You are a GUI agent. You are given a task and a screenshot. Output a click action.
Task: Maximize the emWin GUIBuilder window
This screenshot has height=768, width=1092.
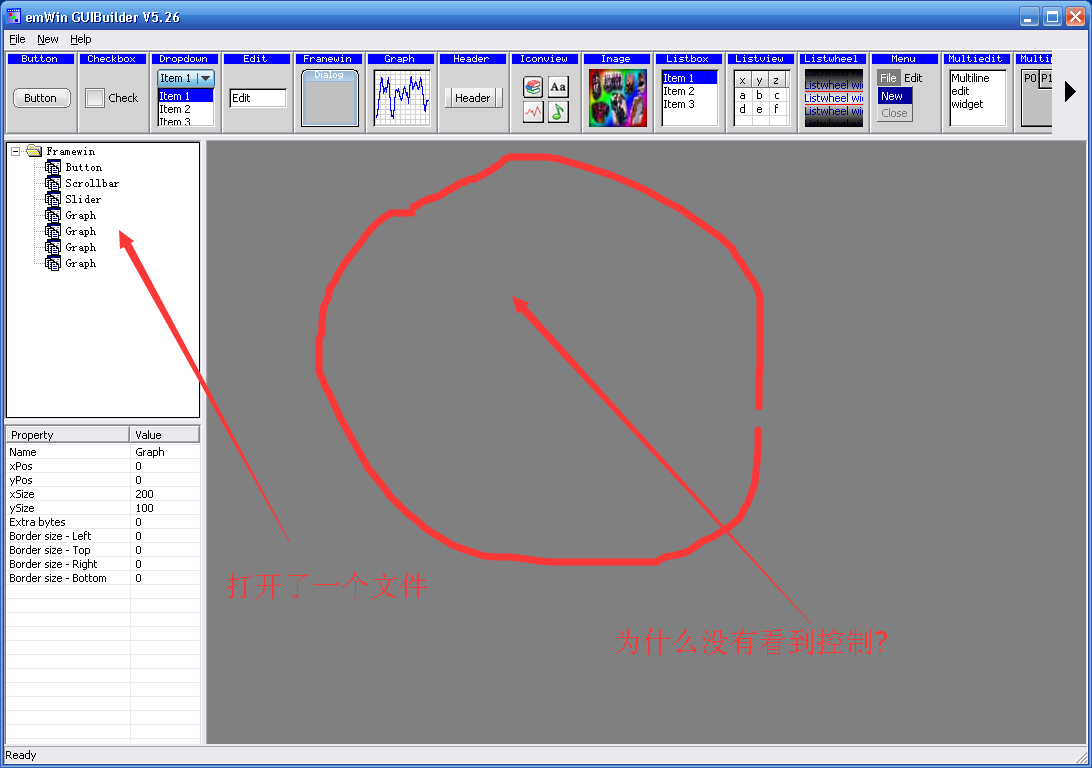tap(1053, 16)
